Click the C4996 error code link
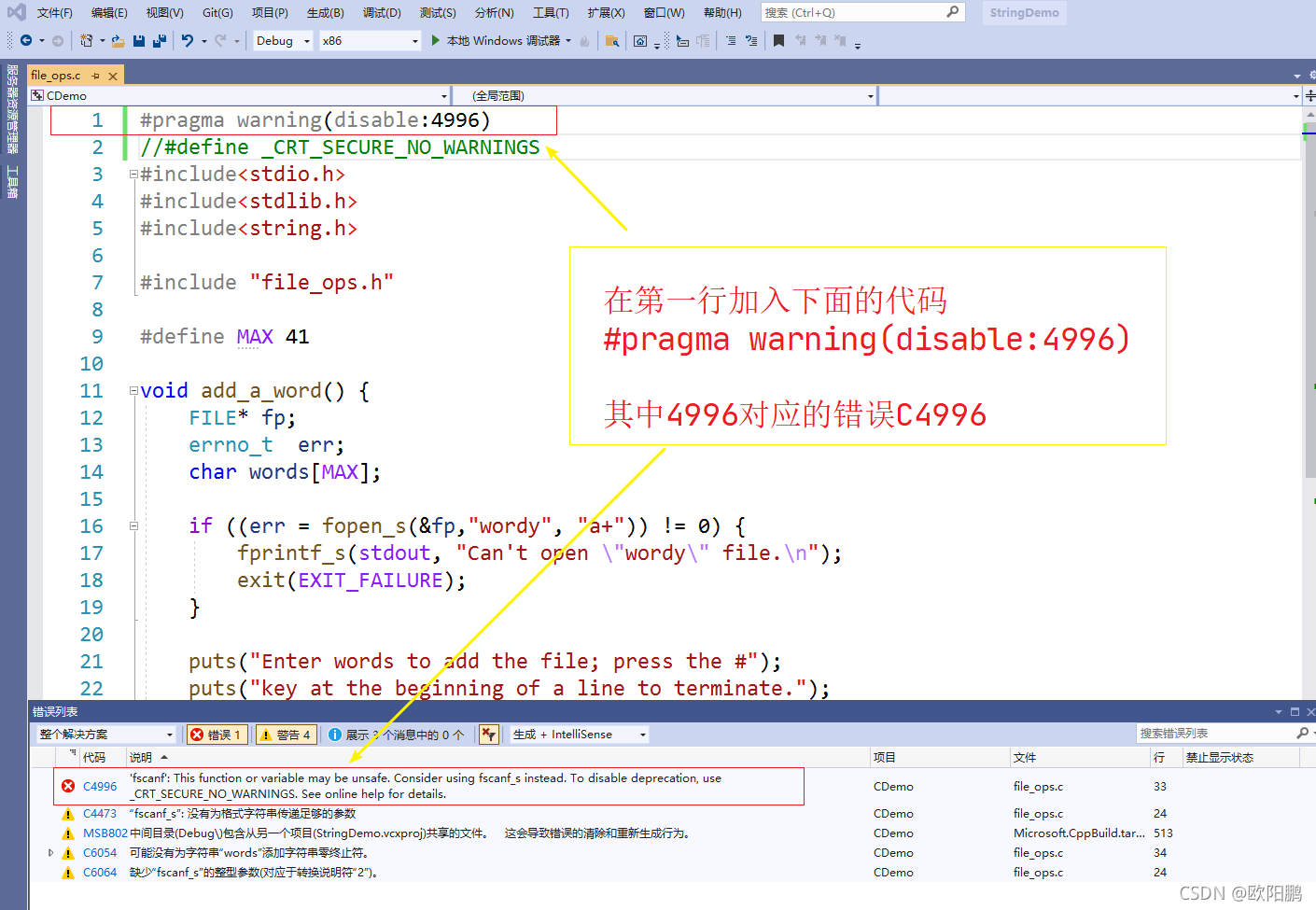Screen dimensions: 1316x910 pos(100,787)
